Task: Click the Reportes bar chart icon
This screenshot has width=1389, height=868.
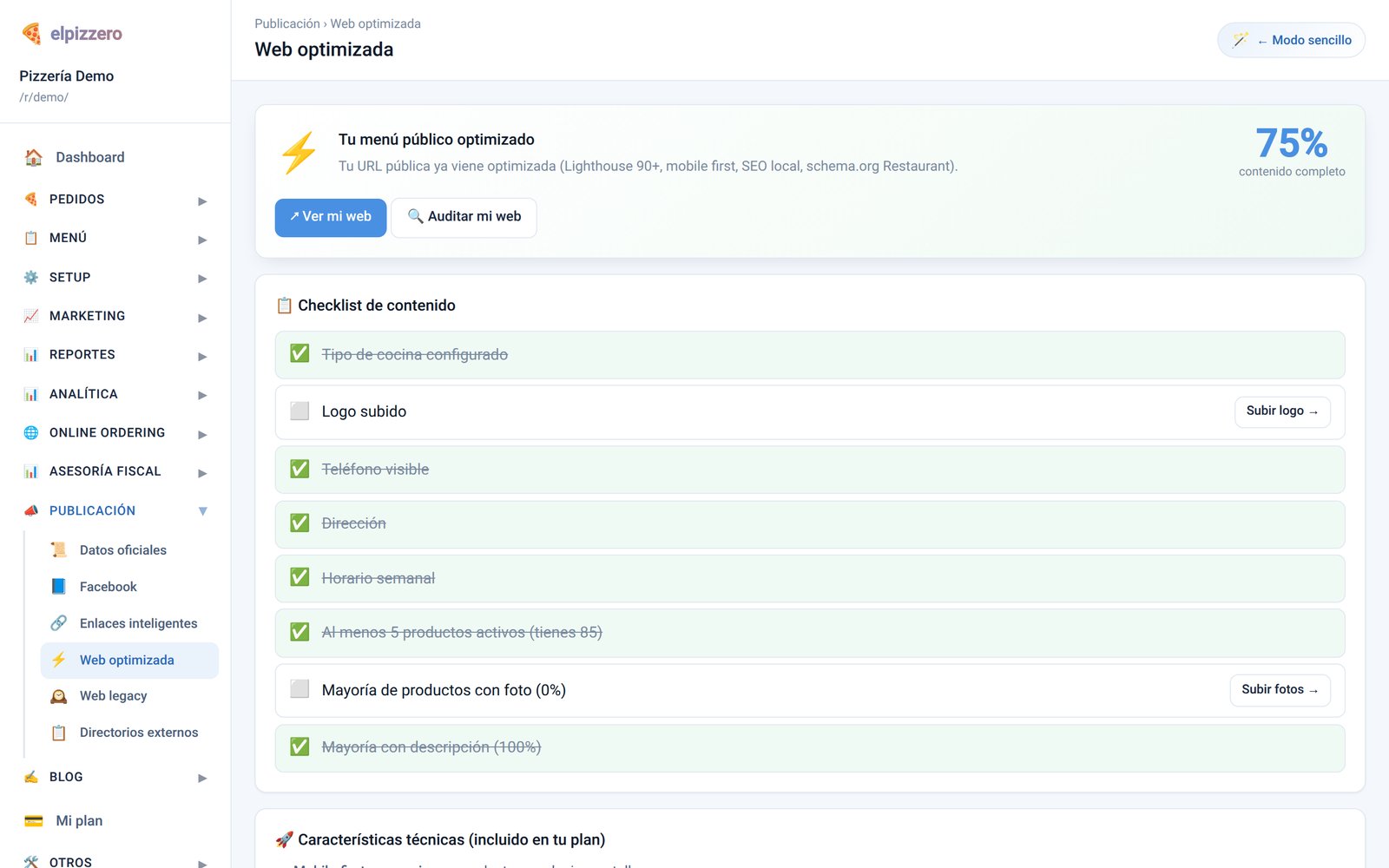Action: (x=31, y=354)
